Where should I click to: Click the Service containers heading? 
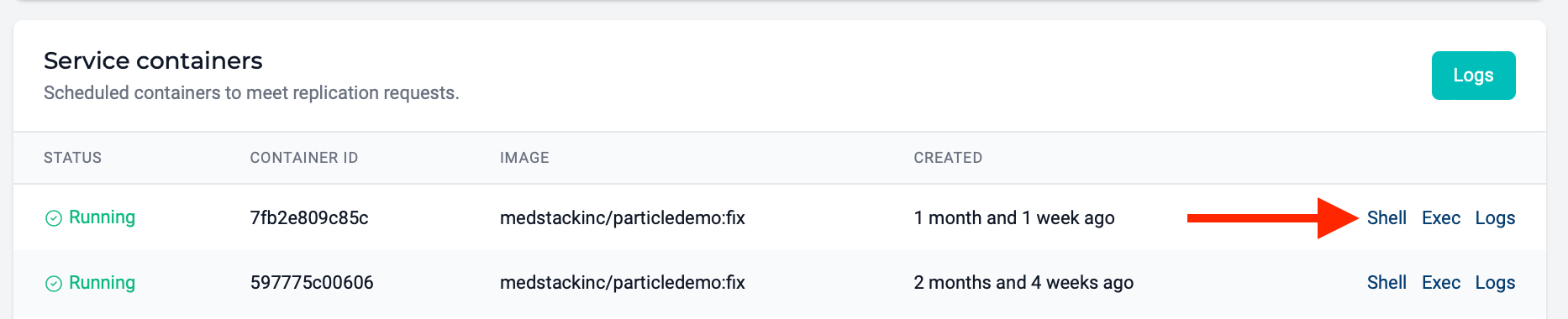tap(153, 60)
